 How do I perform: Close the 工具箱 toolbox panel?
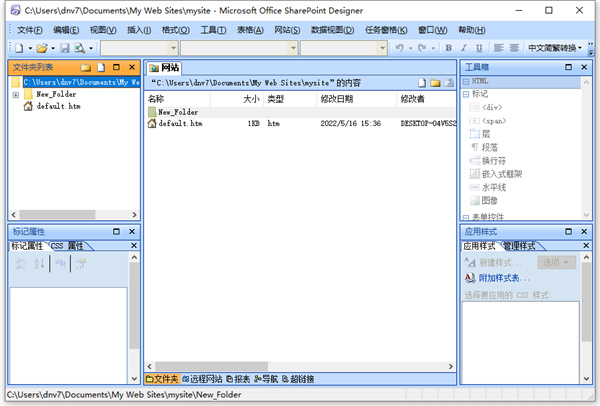click(584, 67)
